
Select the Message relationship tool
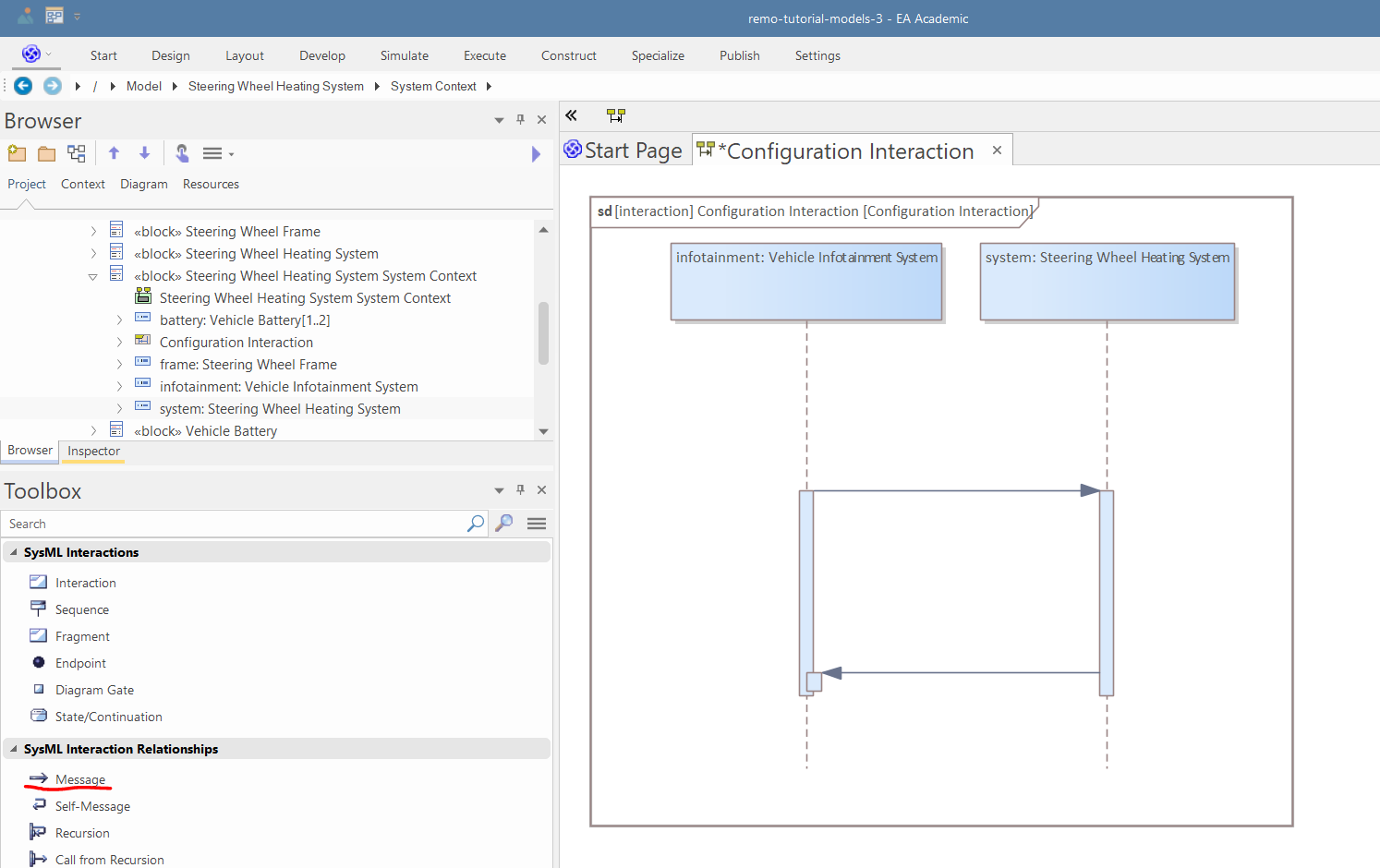tap(79, 779)
